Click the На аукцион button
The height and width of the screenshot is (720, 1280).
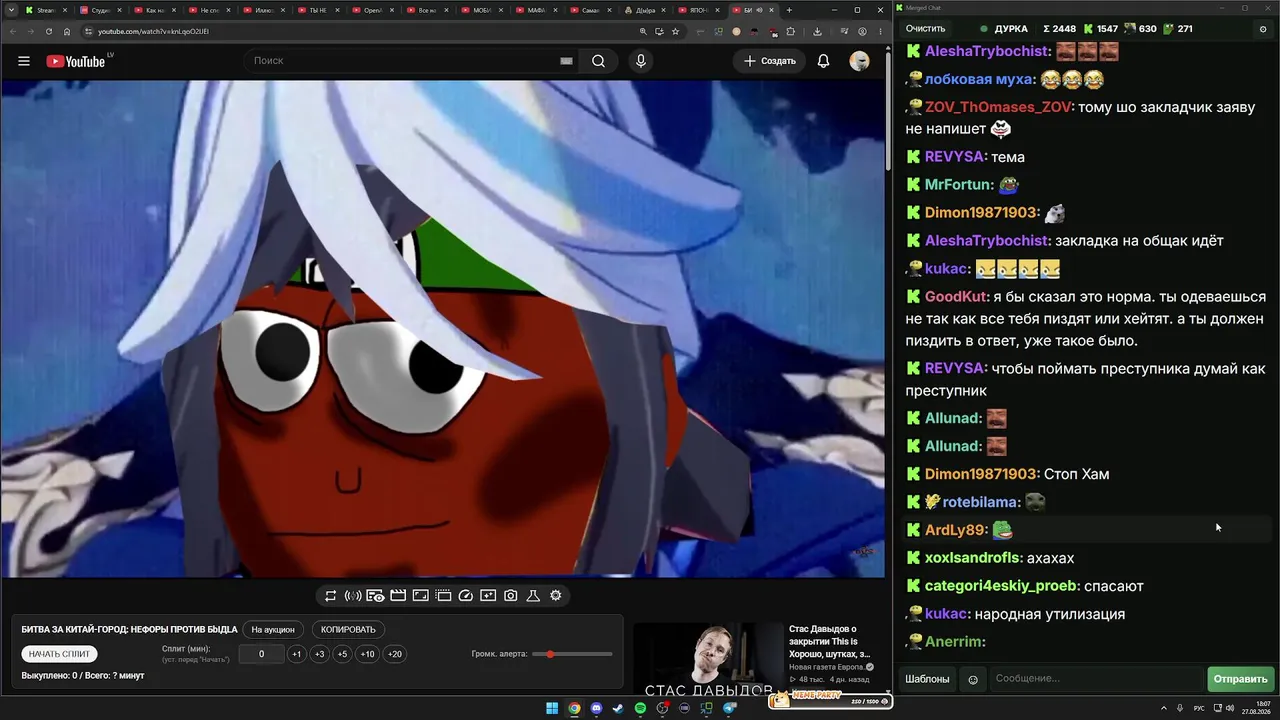click(273, 630)
